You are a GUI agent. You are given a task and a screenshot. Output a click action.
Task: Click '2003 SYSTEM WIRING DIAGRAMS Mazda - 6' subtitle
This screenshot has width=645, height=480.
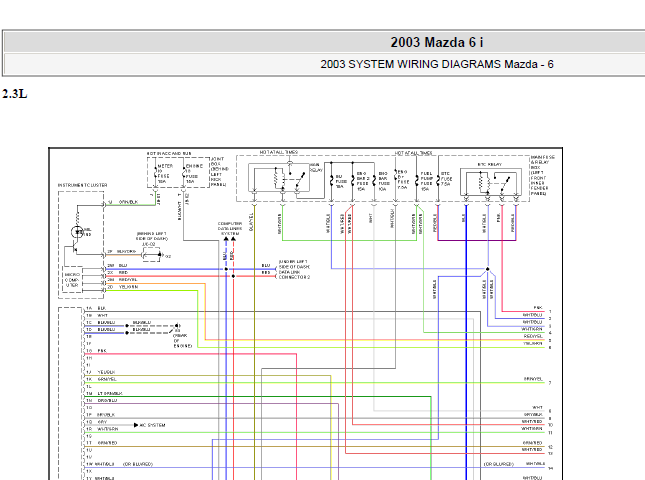[437, 65]
